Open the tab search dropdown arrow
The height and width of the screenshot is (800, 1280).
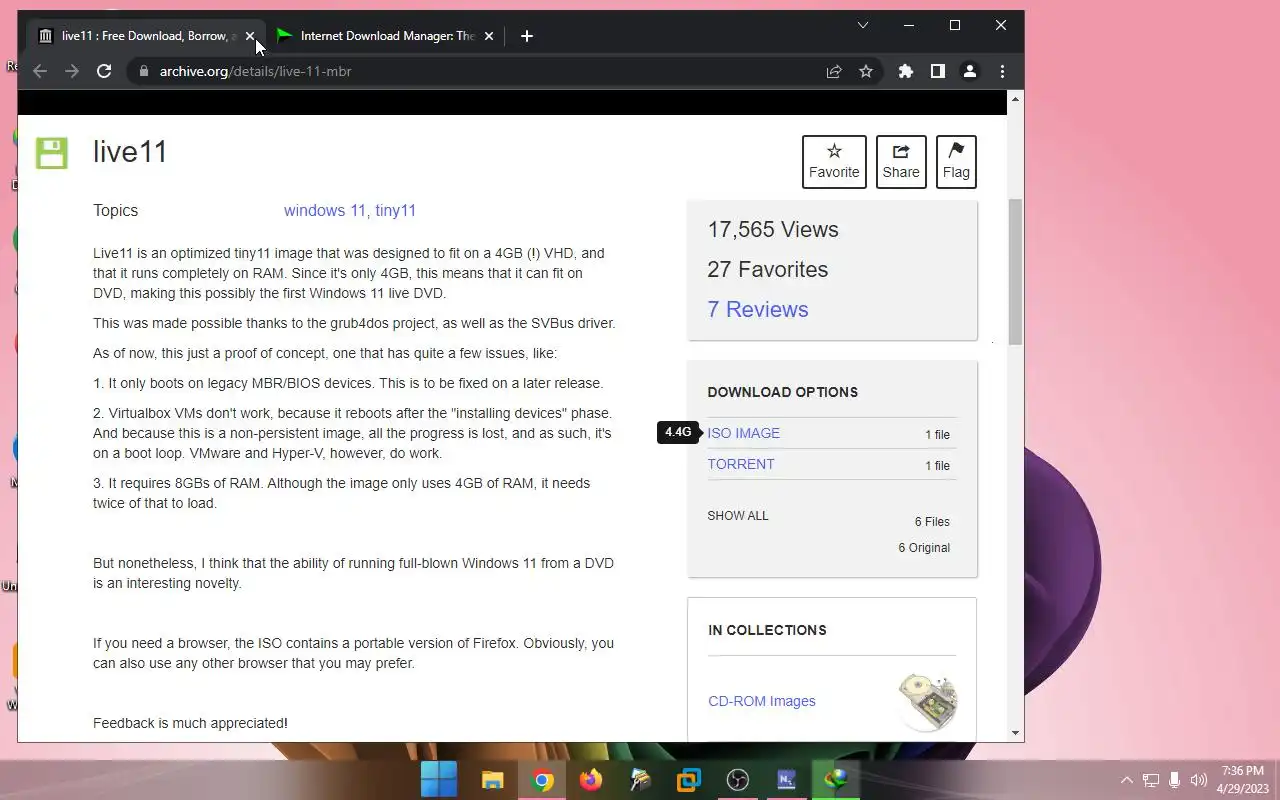point(863,25)
